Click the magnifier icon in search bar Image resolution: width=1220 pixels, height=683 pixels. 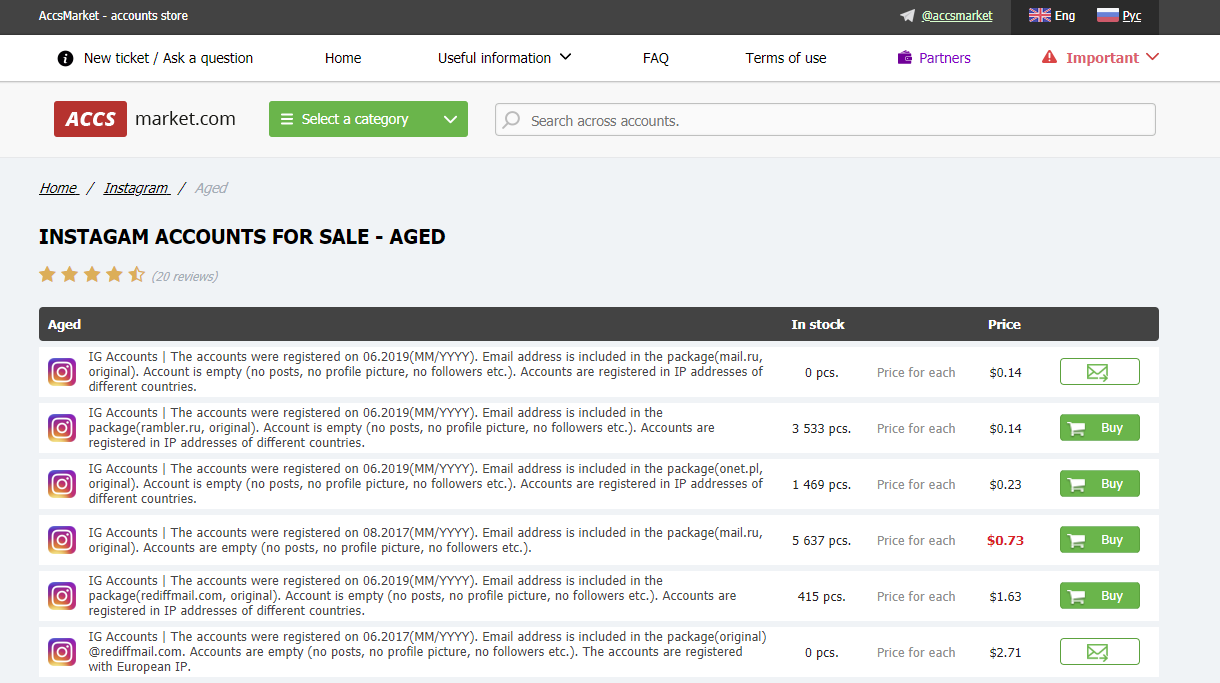(x=512, y=120)
